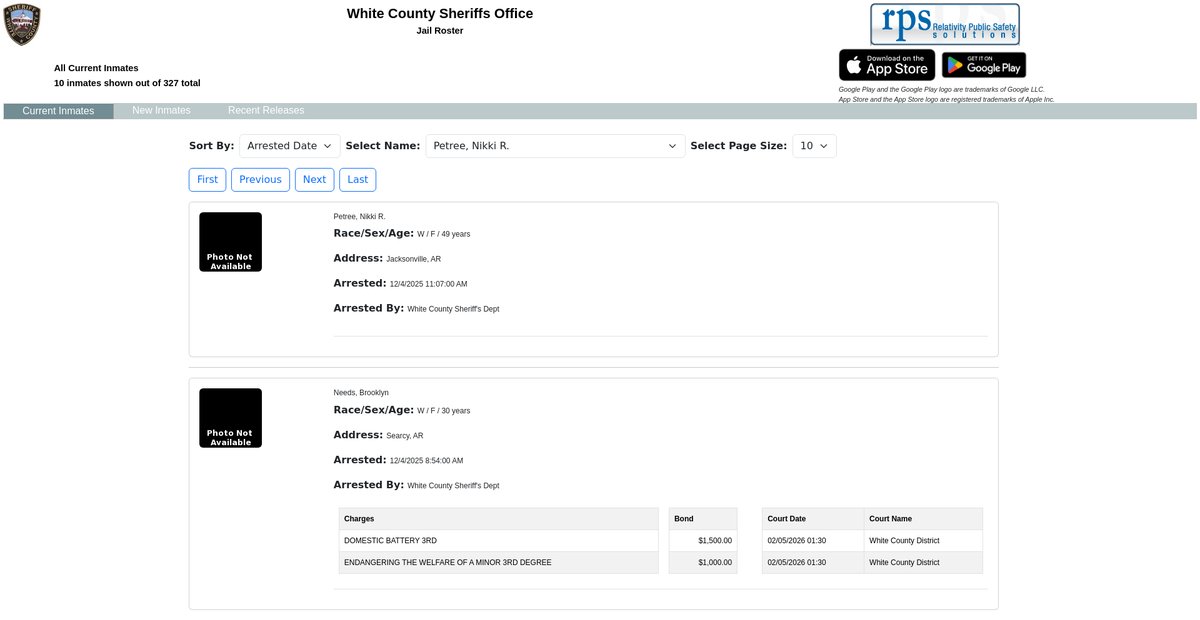Click the Charges column header
This screenshot has width=1200, height=620.
pyautogui.click(x=498, y=519)
